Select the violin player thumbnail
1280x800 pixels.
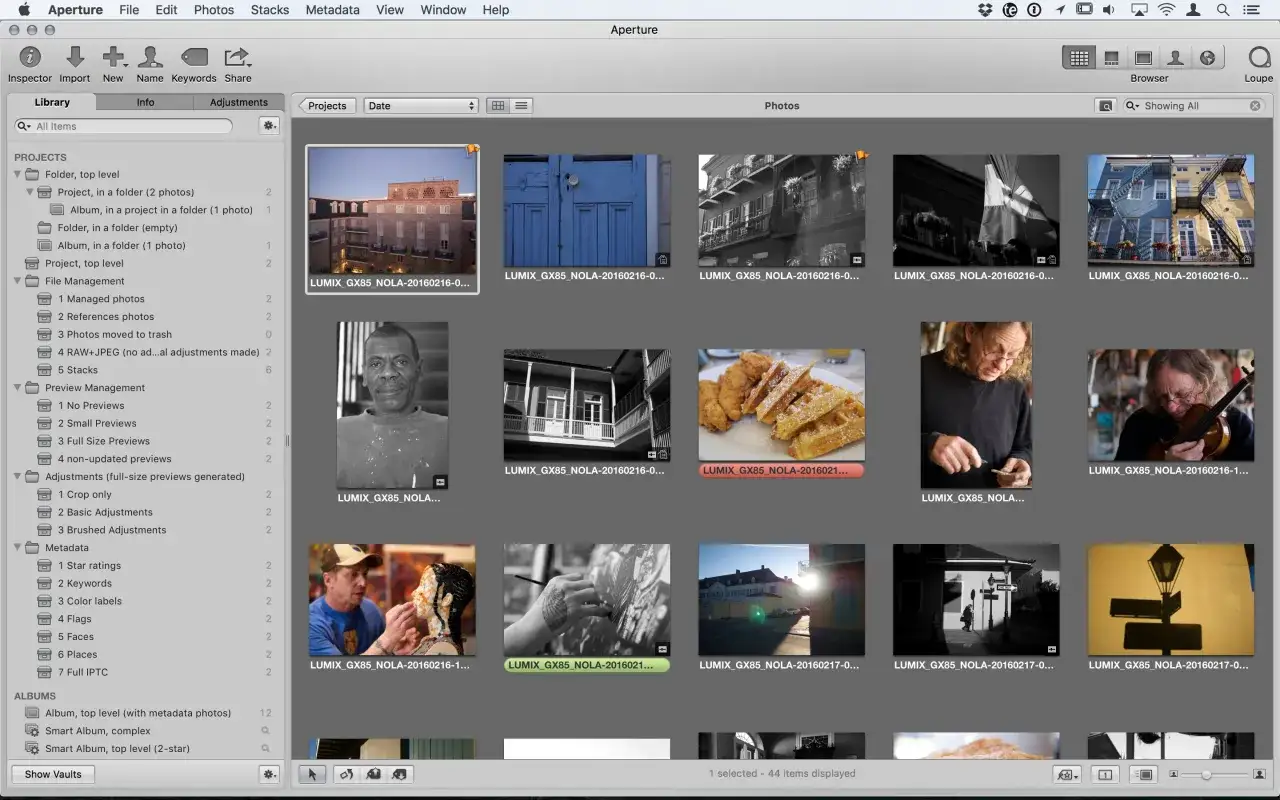pos(1170,405)
